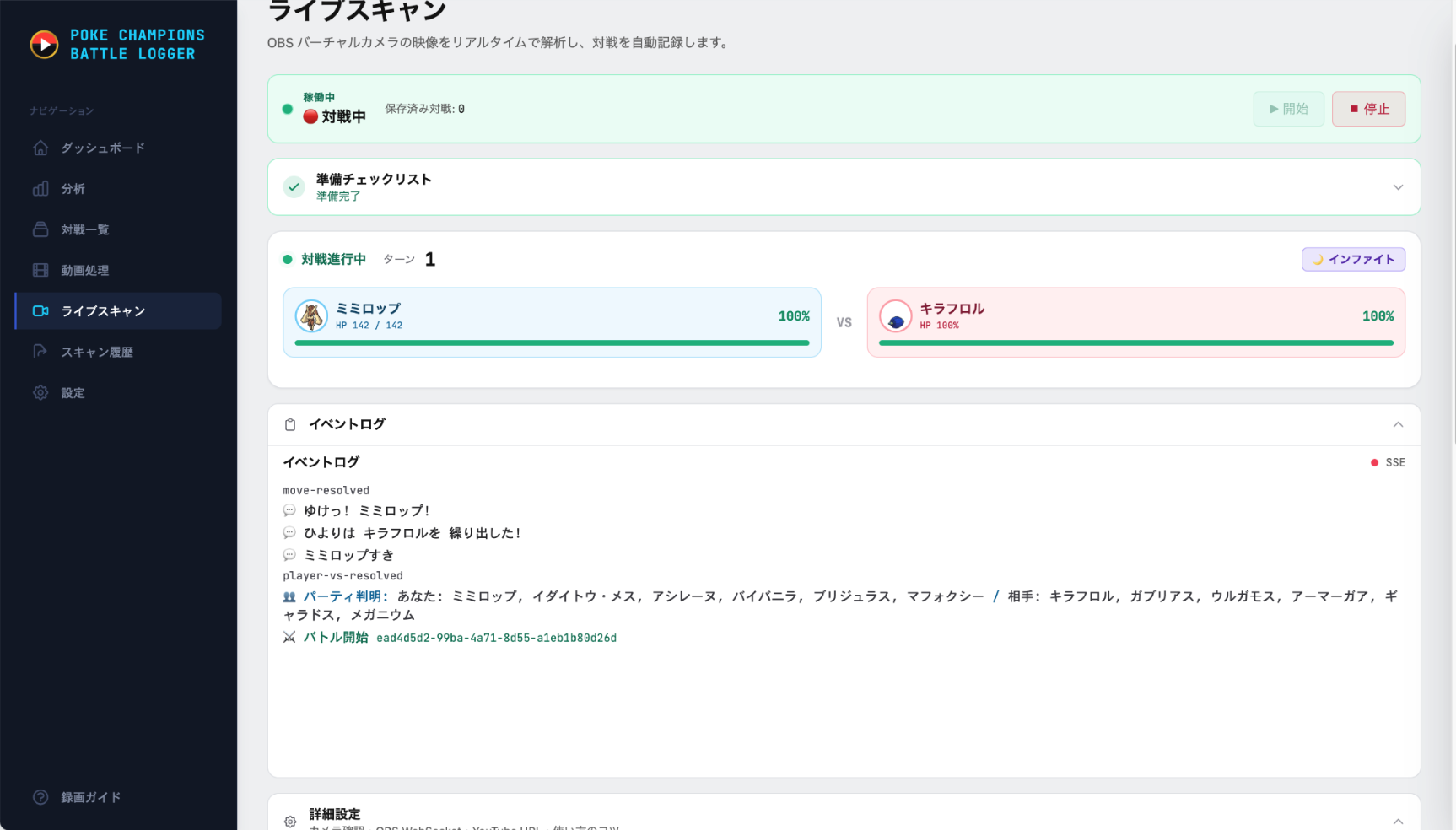
Task: Go to the 対戦一覧 menu item
Action: (118, 229)
